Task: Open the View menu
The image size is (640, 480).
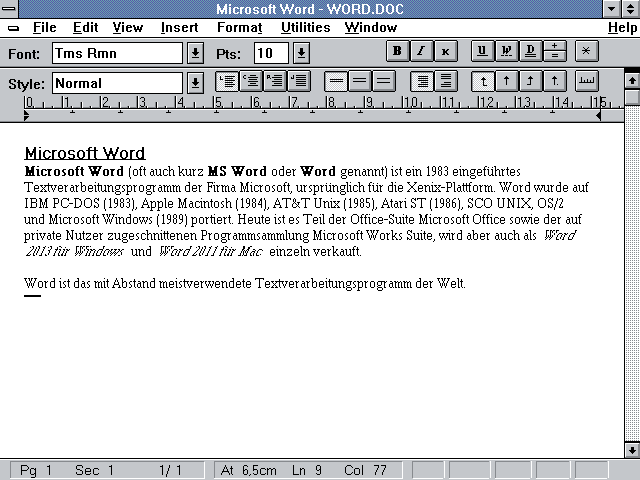Action: (x=128, y=27)
